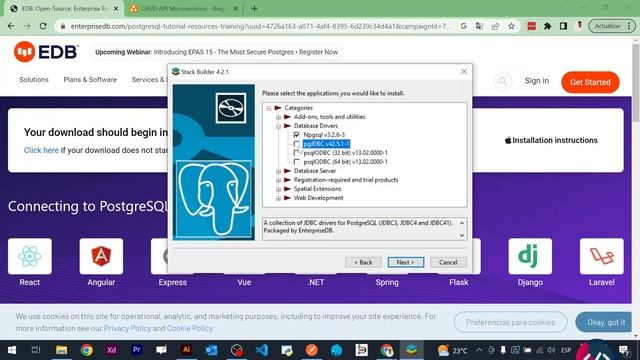Screen dimensions: 640x360
Task: Cancel the Stack Builder wizard
Action: [448, 262]
